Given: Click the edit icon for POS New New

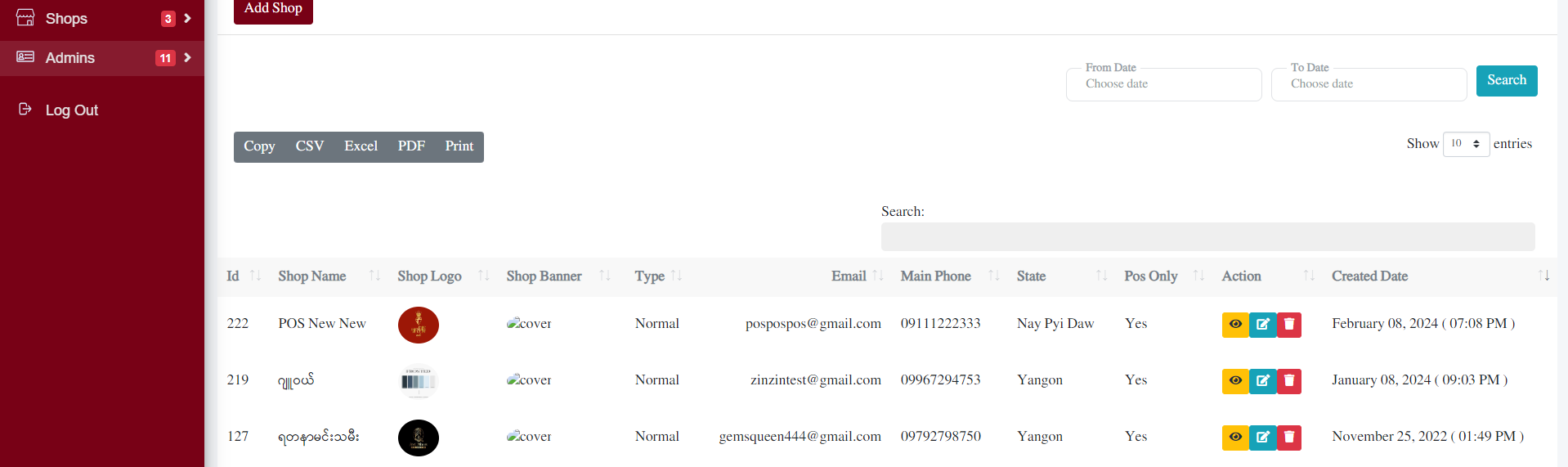Looking at the screenshot, I should coord(1262,325).
